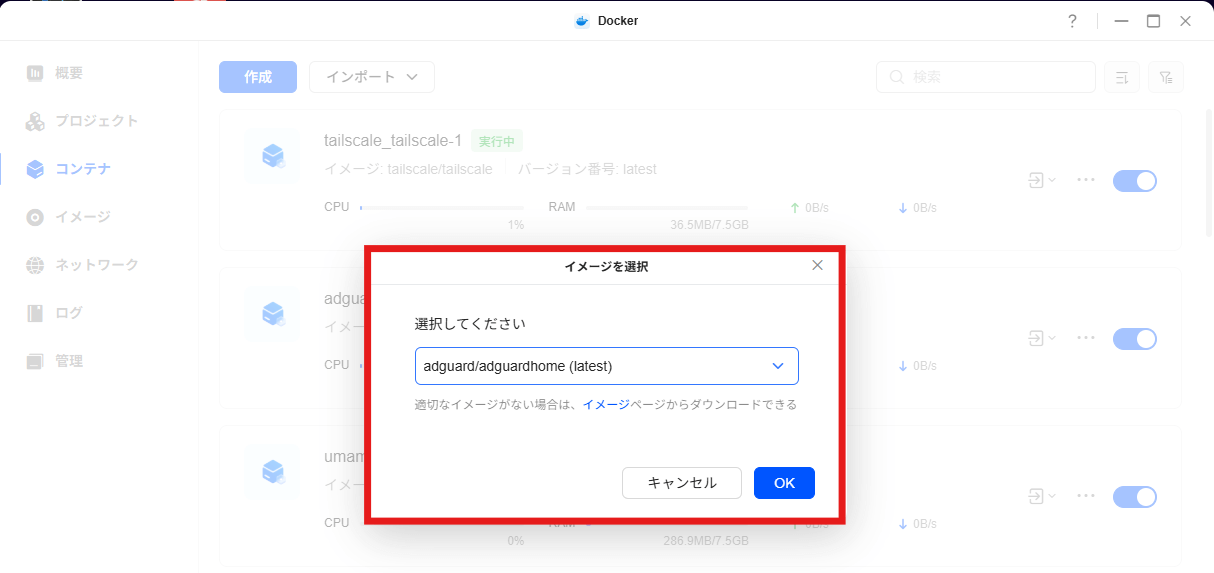Screen dimensions: 1214x573
Task: Click the tailscale_tailscale-1 container icon
Action: 272,156
